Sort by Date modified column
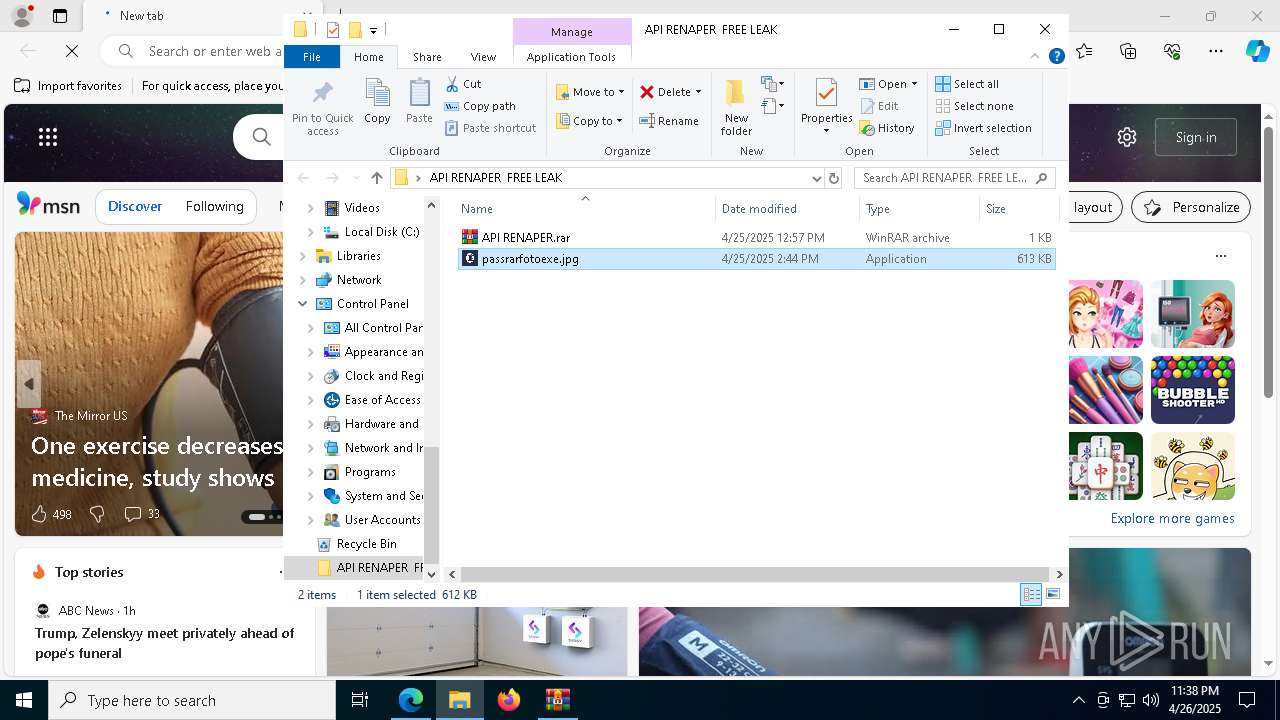The image size is (1280, 720). click(787, 209)
